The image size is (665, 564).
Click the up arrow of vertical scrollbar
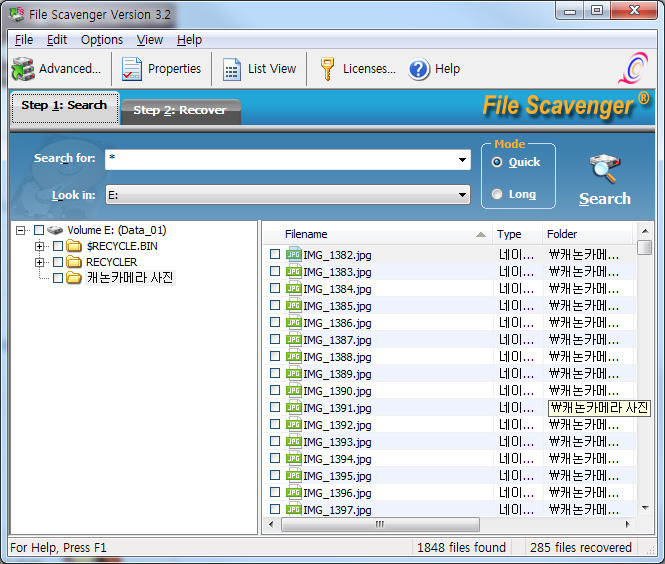[645, 231]
